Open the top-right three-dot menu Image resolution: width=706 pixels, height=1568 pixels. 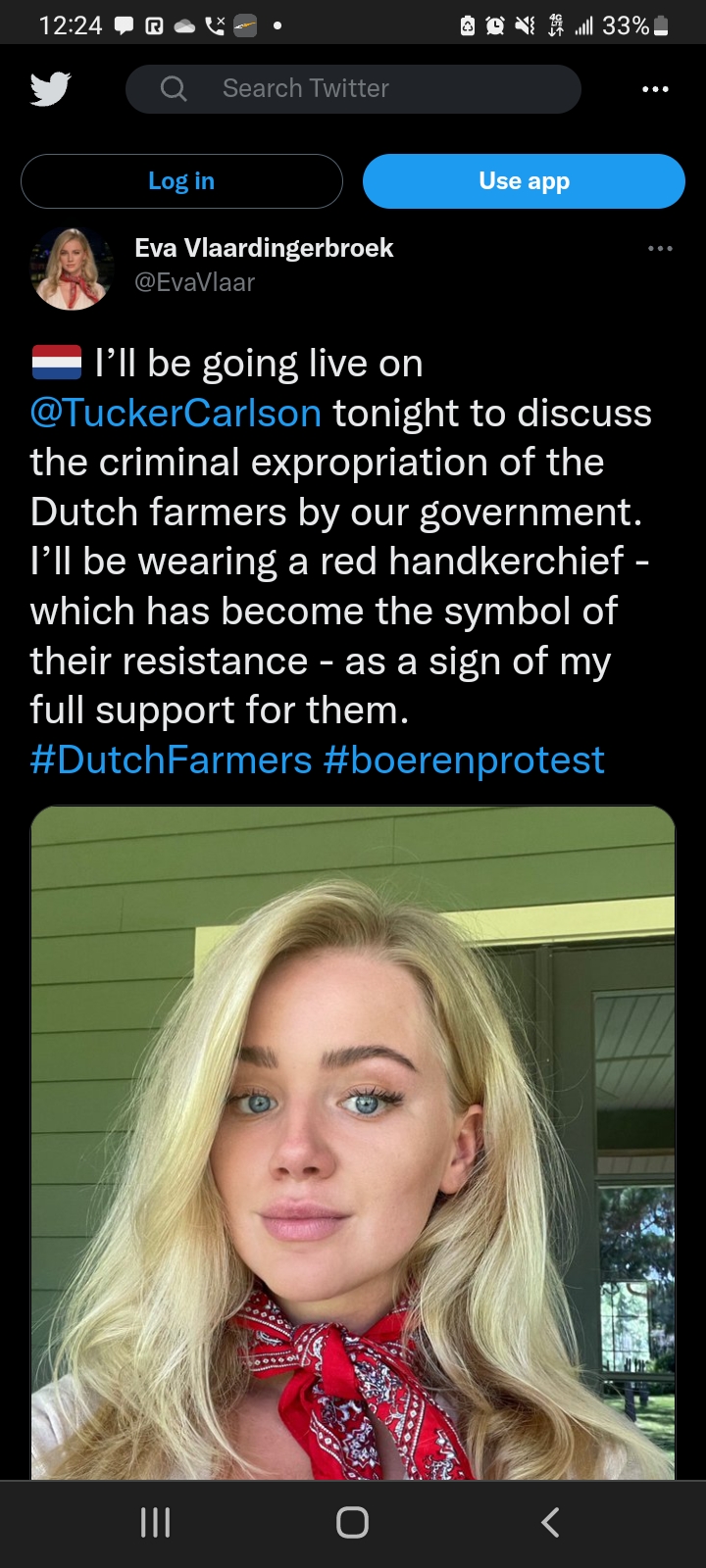655,89
